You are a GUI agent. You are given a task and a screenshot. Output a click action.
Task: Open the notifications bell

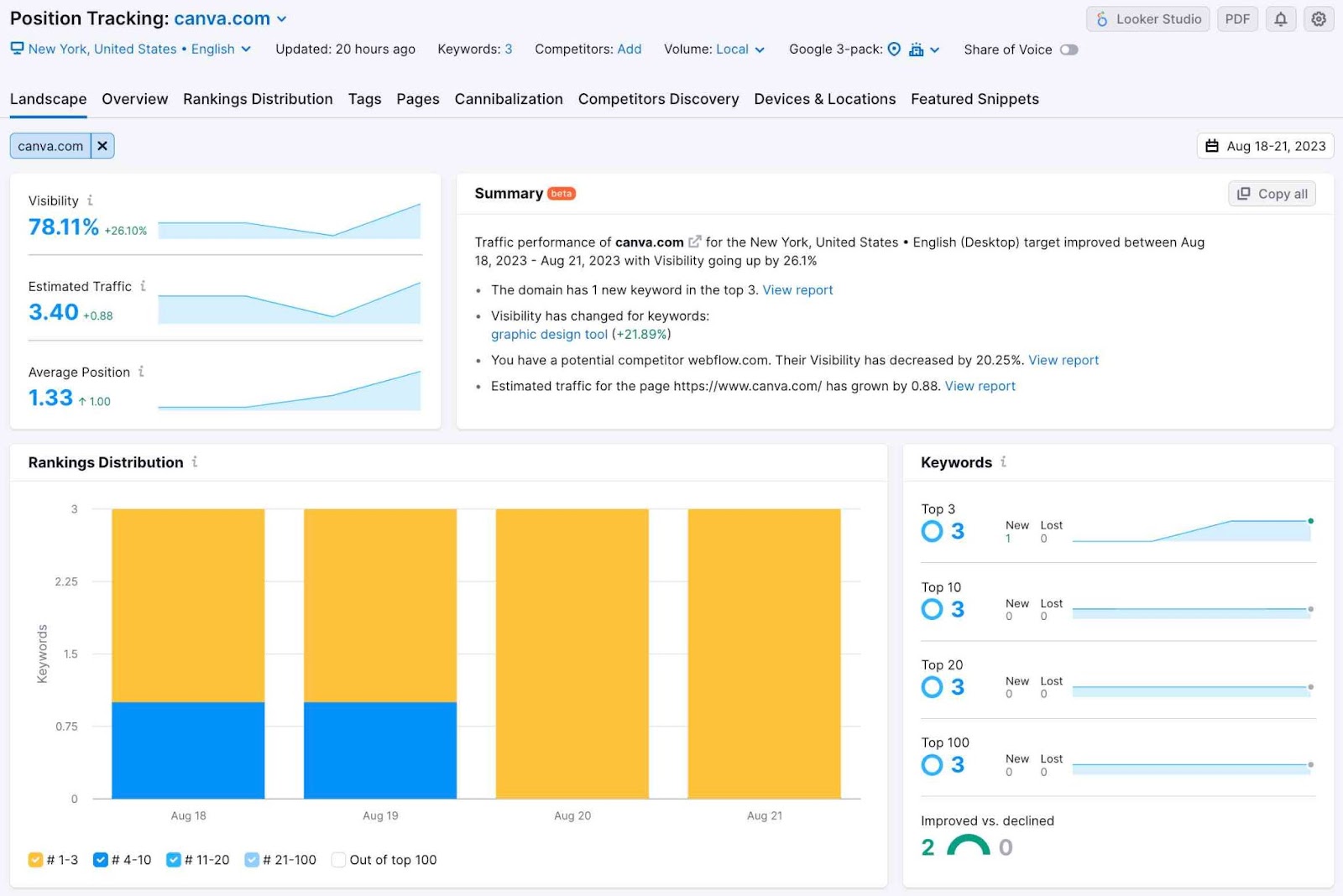pyautogui.click(x=1280, y=18)
